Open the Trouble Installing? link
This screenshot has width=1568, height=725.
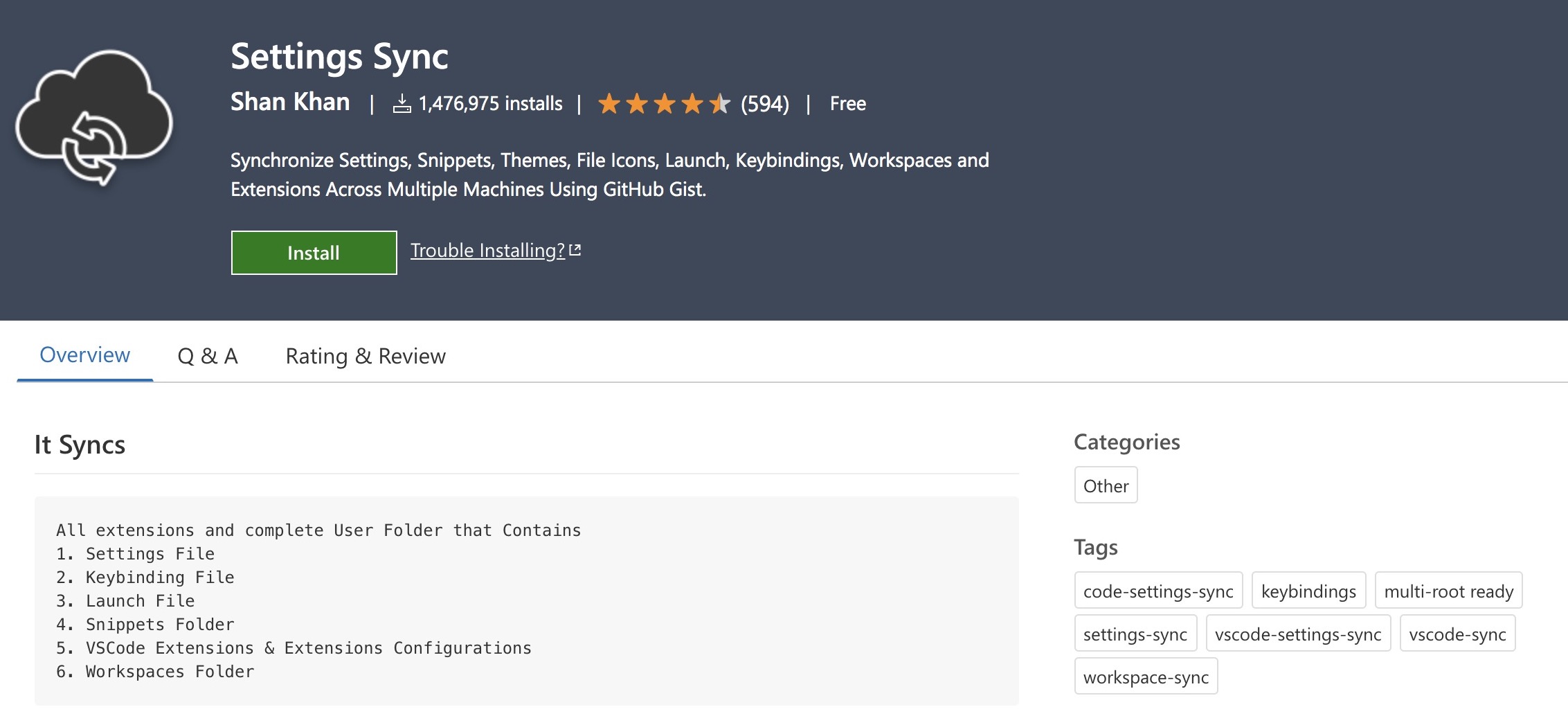[488, 250]
